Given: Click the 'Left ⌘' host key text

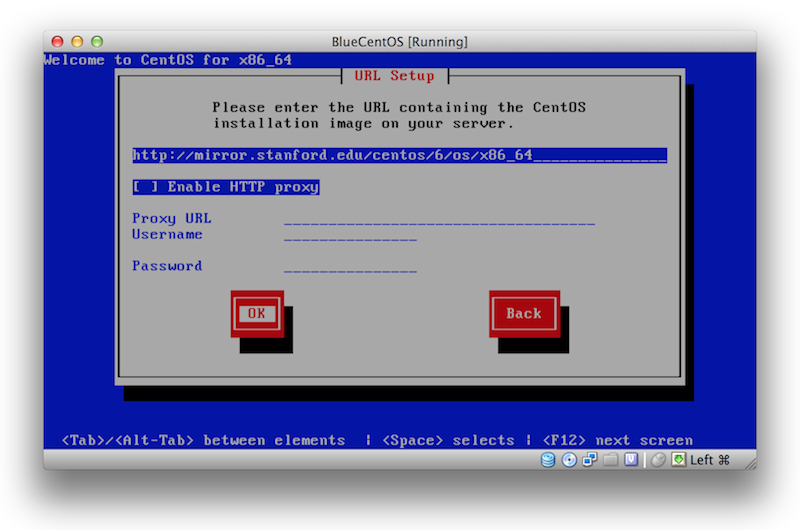Looking at the screenshot, I should pyautogui.click(x=710, y=460).
